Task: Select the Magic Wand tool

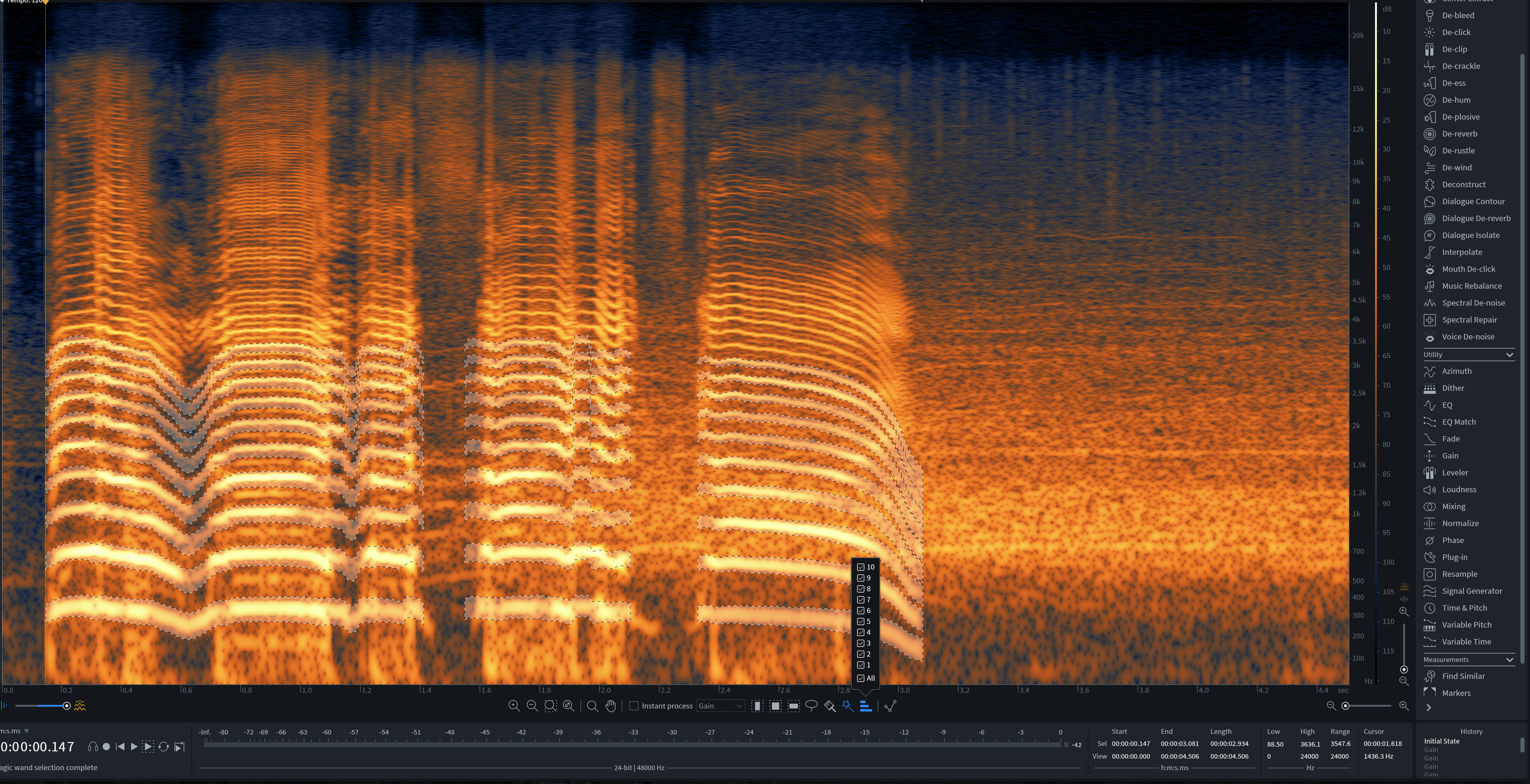Action: (847, 705)
